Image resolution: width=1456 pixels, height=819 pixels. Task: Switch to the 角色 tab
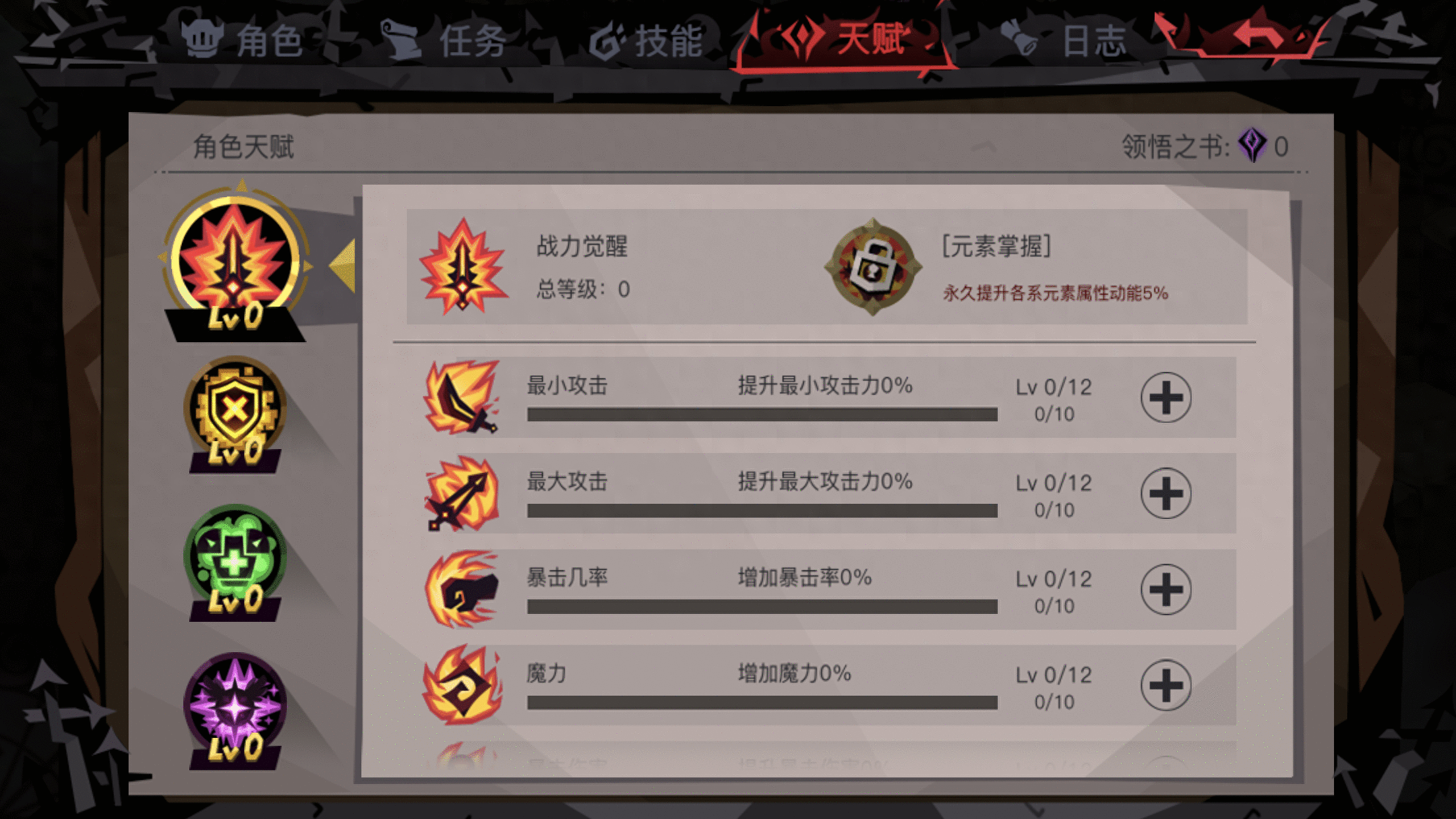pos(243,40)
